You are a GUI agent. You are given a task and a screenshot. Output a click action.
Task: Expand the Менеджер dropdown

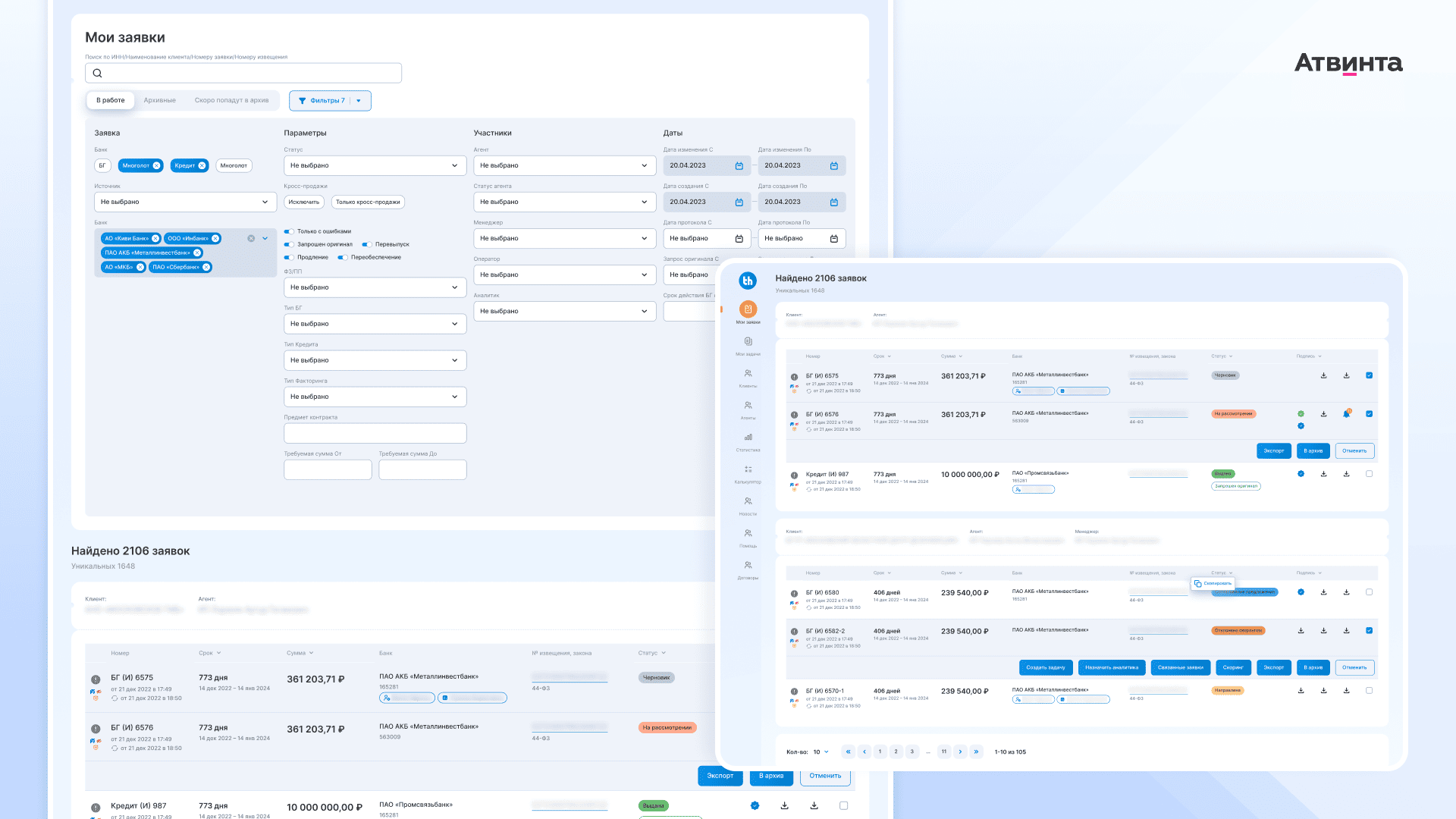point(564,238)
